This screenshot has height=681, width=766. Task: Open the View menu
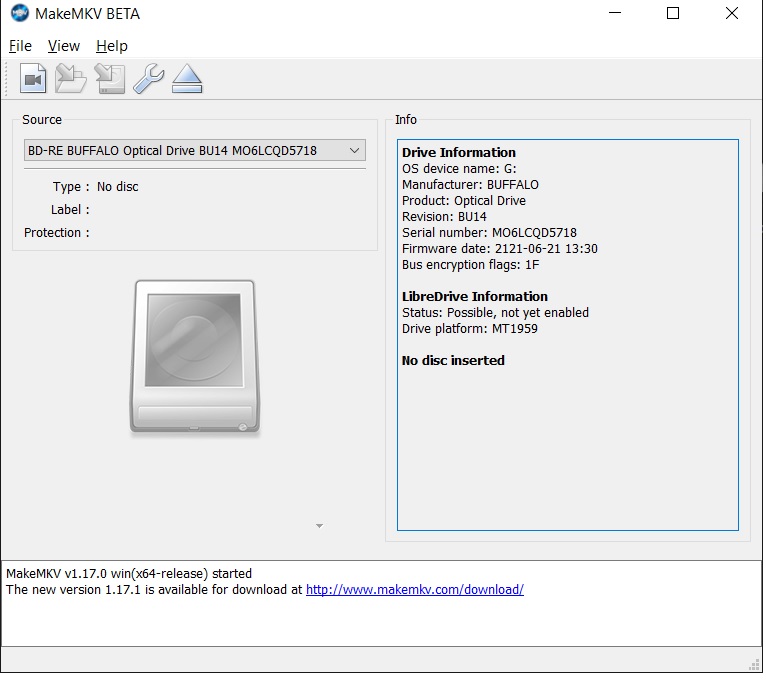[64, 46]
